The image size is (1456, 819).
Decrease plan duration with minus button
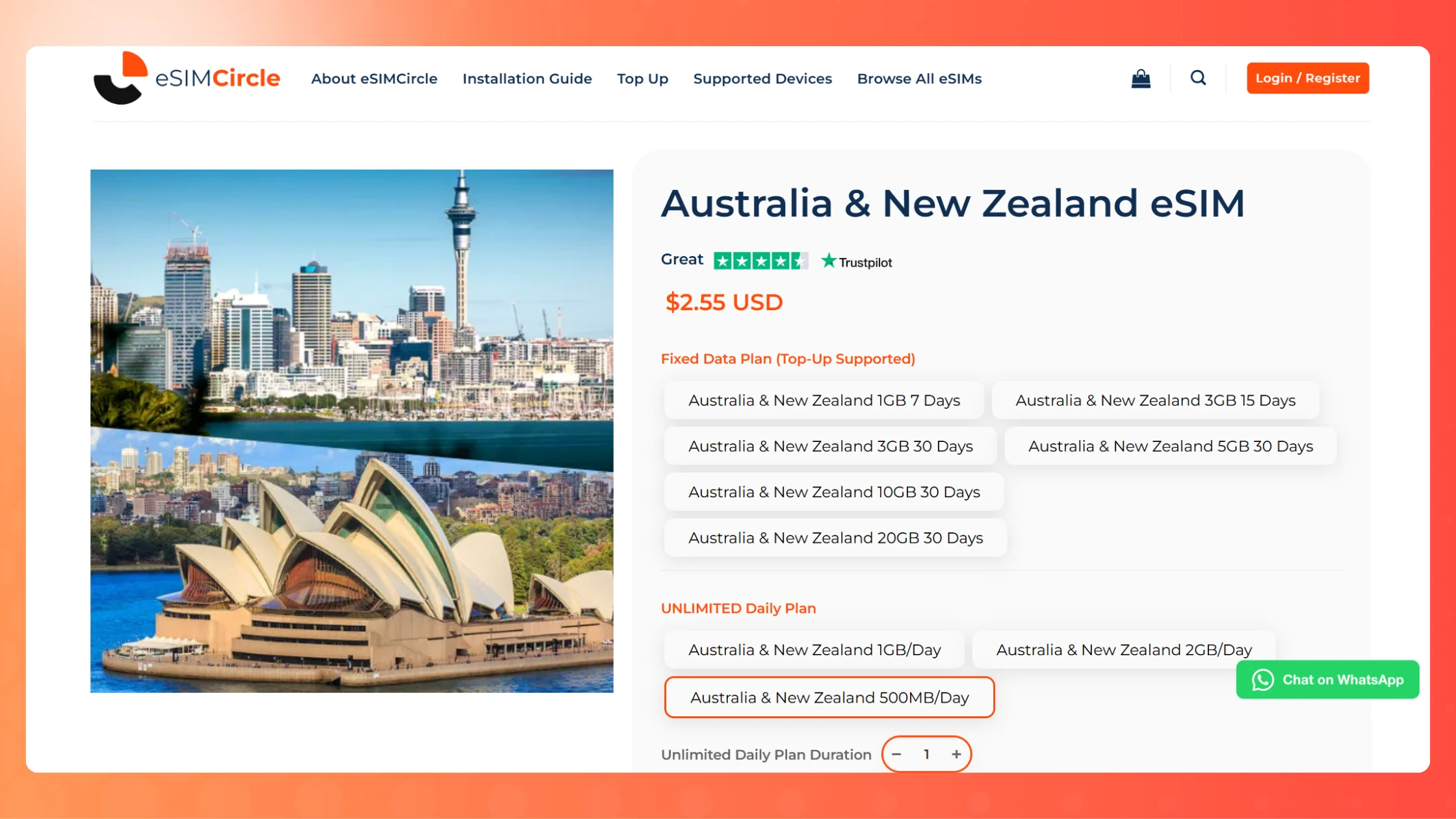click(x=896, y=755)
